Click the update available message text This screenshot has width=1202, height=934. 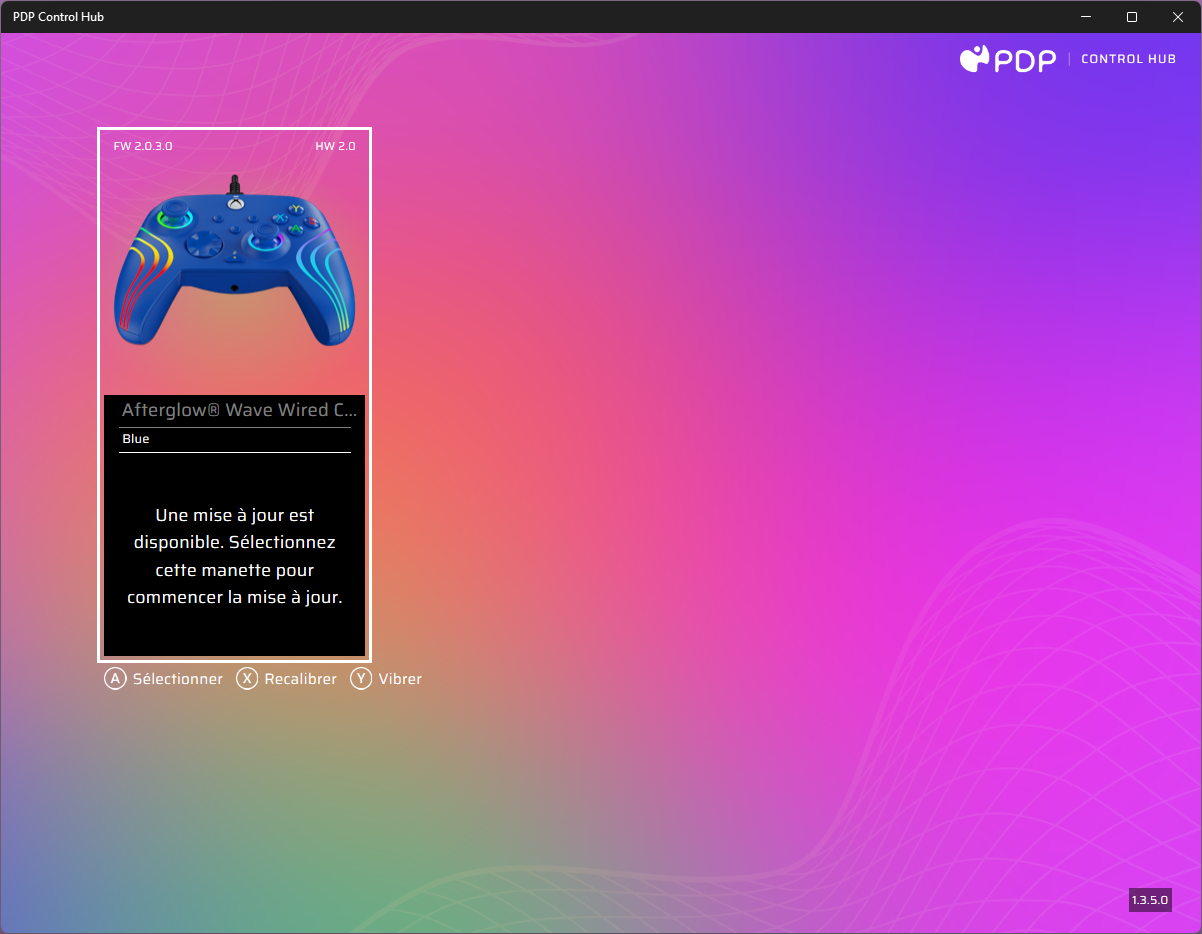point(234,556)
